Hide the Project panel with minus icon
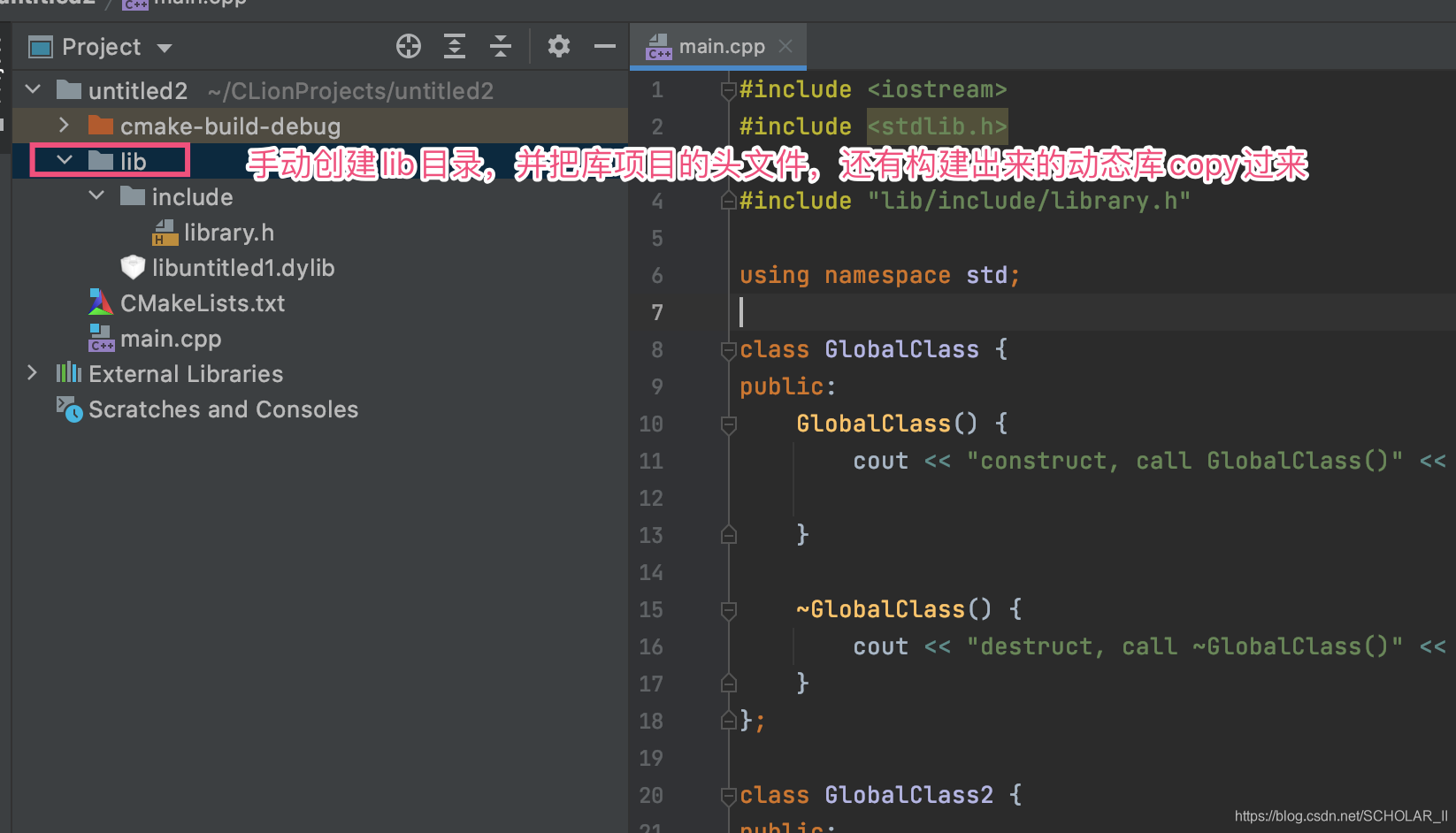1456x833 pixels. click(x=605, y=46)
